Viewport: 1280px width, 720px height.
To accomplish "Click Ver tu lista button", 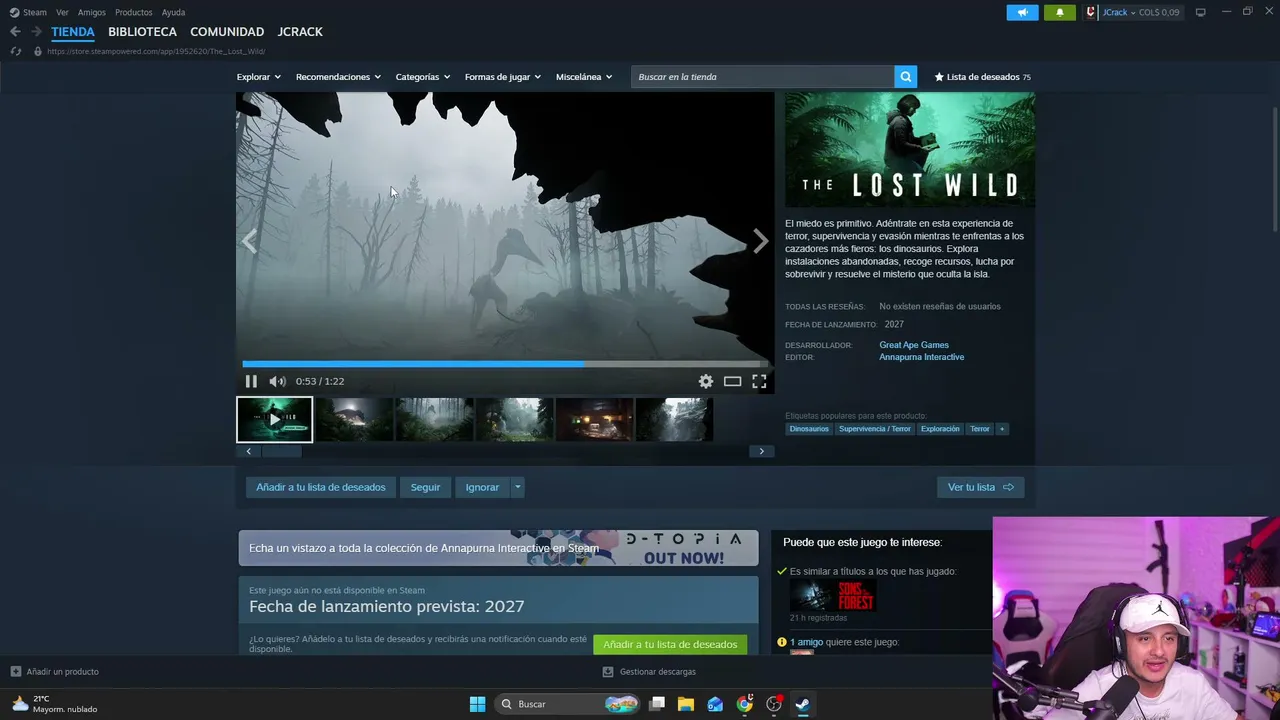I will point(981,487).
